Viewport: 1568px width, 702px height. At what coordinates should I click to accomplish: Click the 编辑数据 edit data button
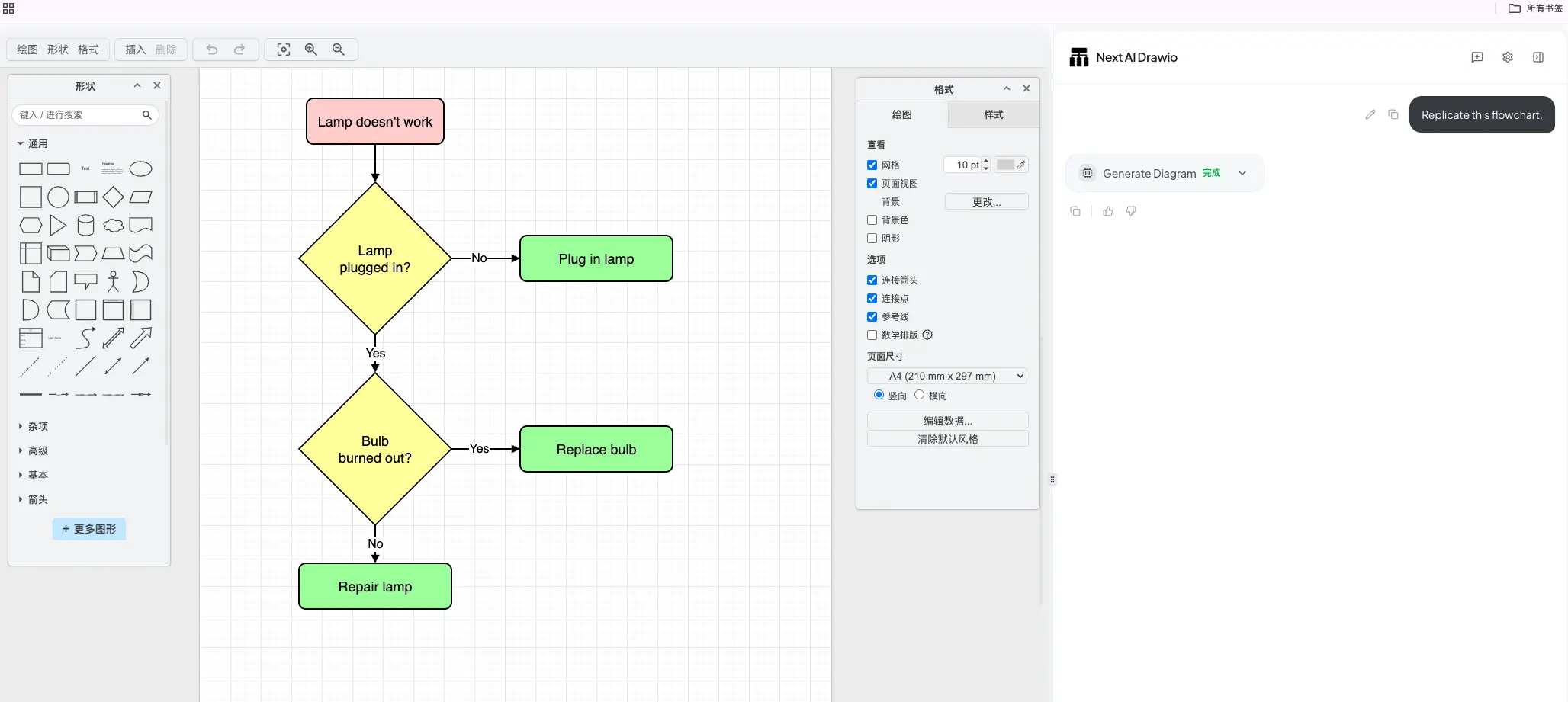[x=947, y=421]
